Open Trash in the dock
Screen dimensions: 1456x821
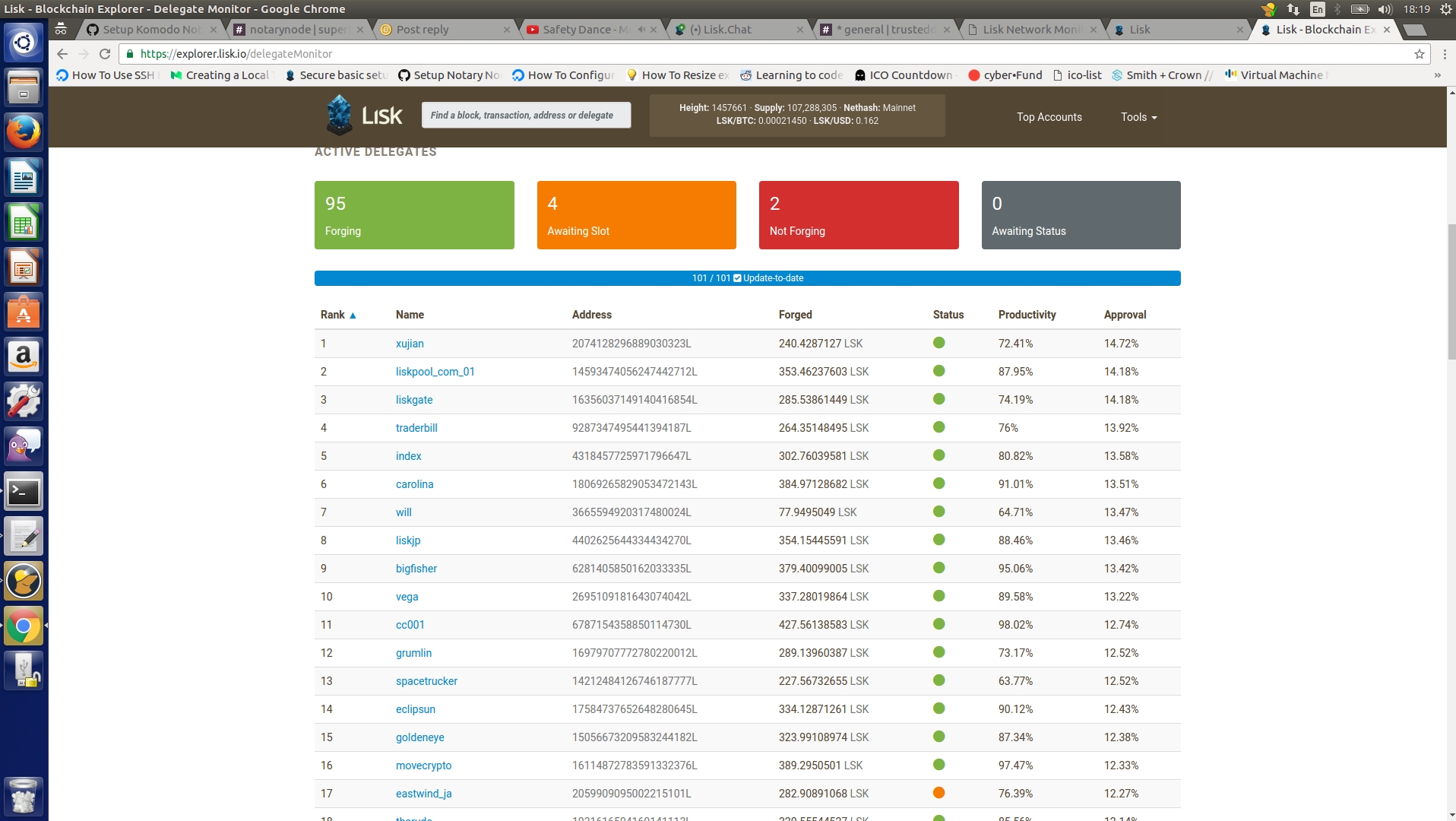pos(24,796)
